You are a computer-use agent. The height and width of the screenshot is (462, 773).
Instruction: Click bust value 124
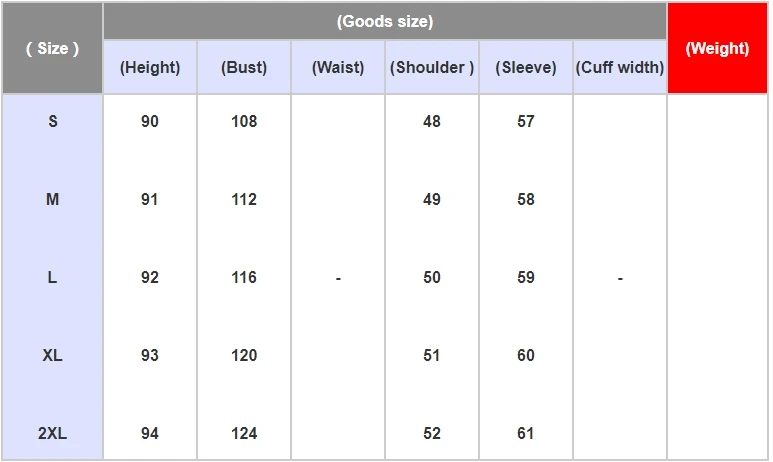244,433
